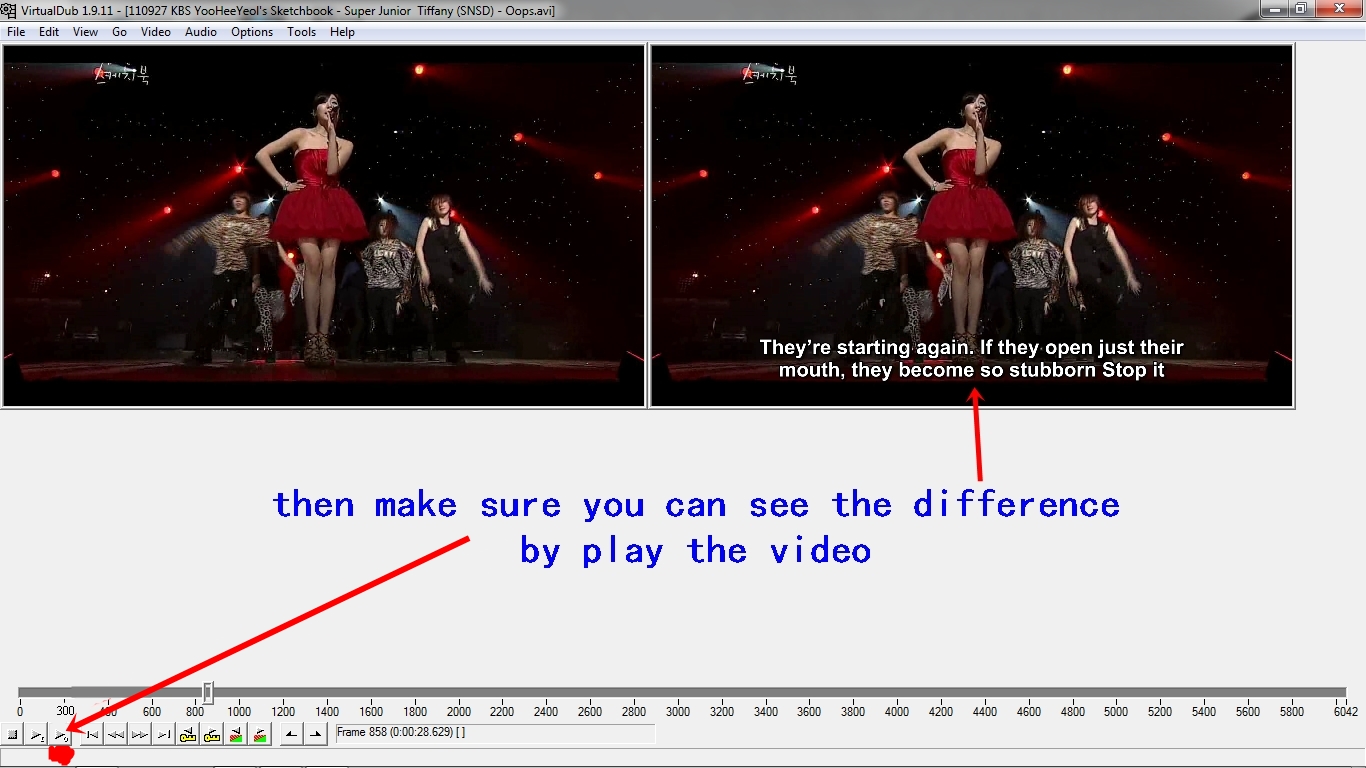Viewport: 1366px width, 768px height.
Task: Open the View menu
Action: point(85,32)
